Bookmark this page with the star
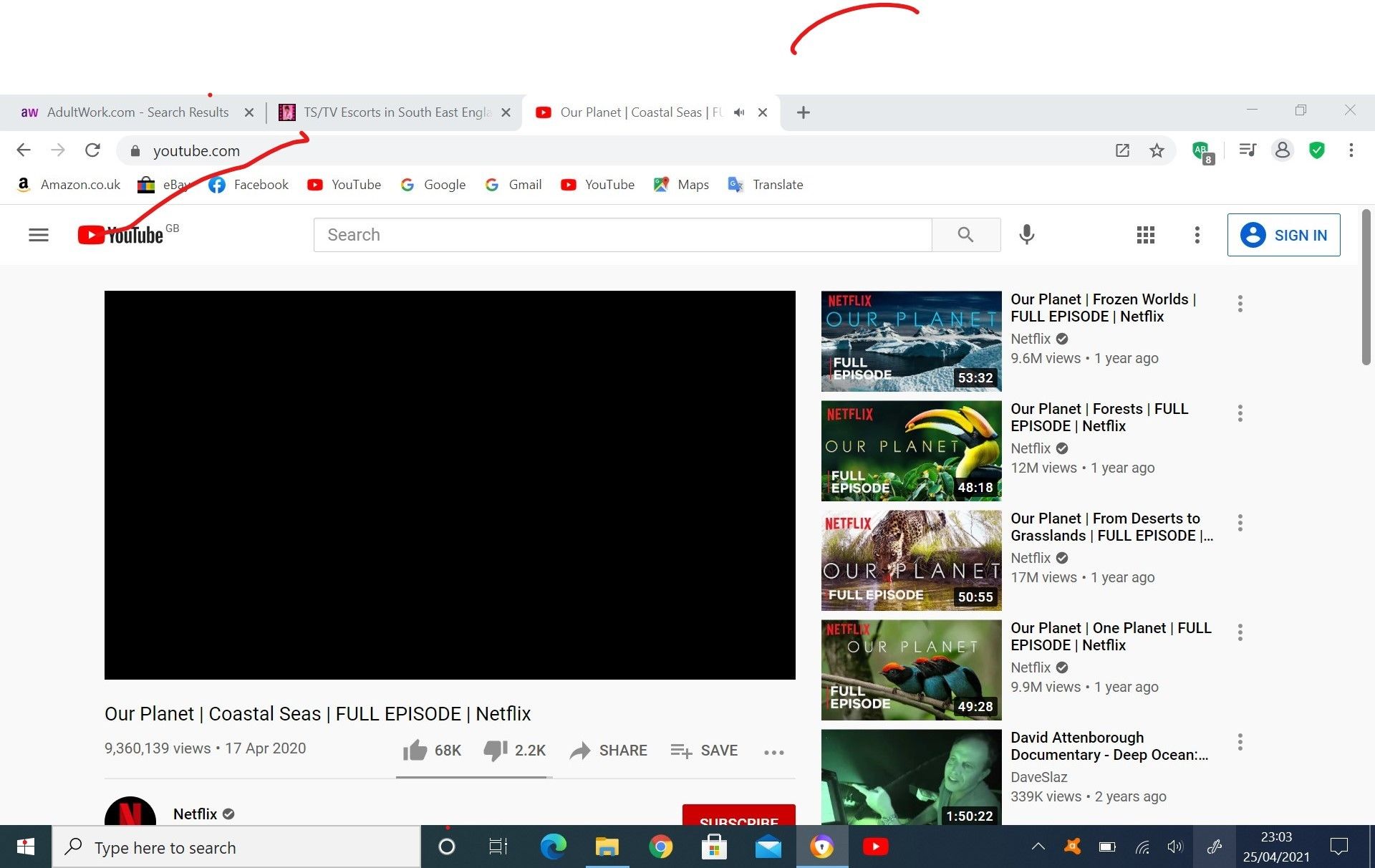The height and width of the screenshot is (868, 1375). (x=1157, y=150)
